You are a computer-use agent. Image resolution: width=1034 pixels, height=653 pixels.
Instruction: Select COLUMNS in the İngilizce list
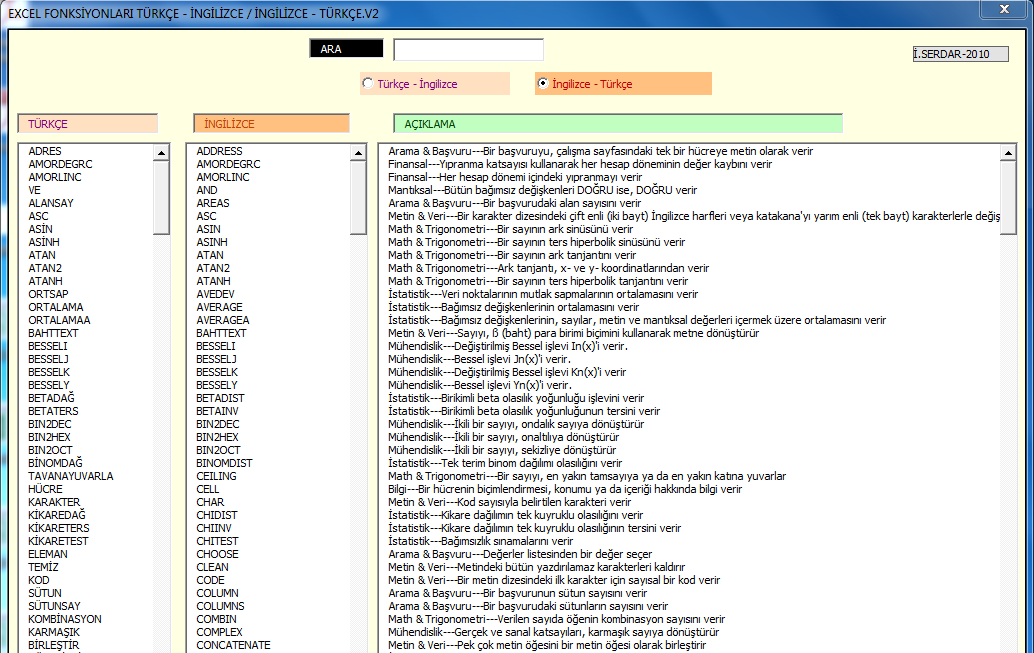click(x=220, y=606)
